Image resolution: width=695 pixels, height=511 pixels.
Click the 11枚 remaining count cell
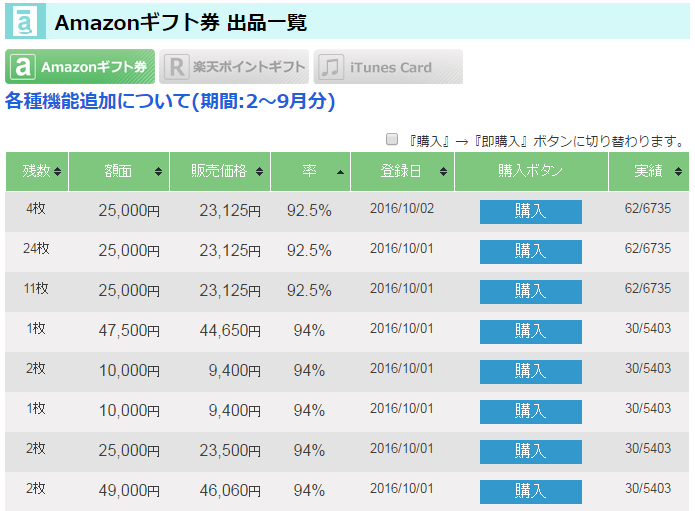[x=36, y=289]
